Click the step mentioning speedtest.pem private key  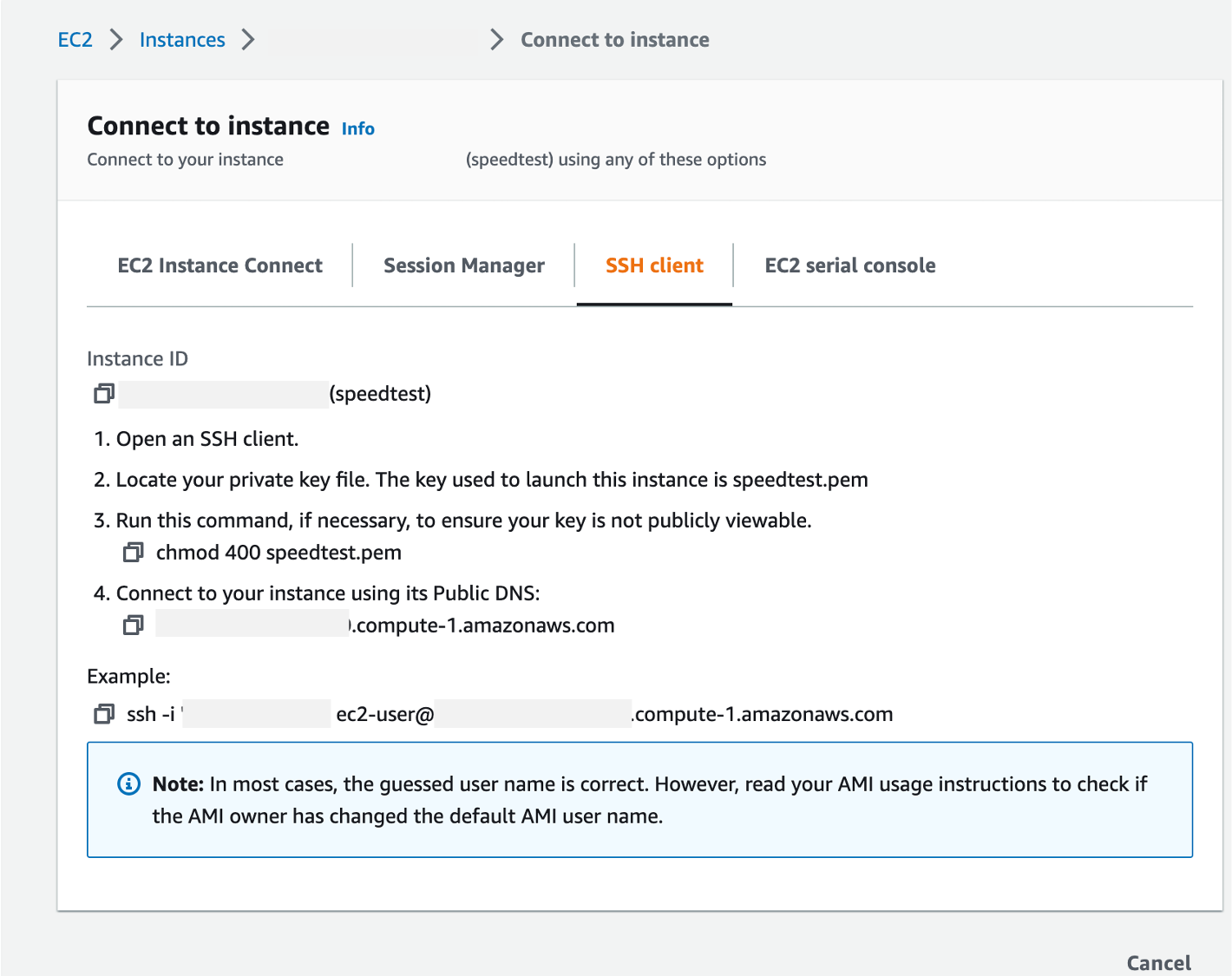tap(481, 480)
